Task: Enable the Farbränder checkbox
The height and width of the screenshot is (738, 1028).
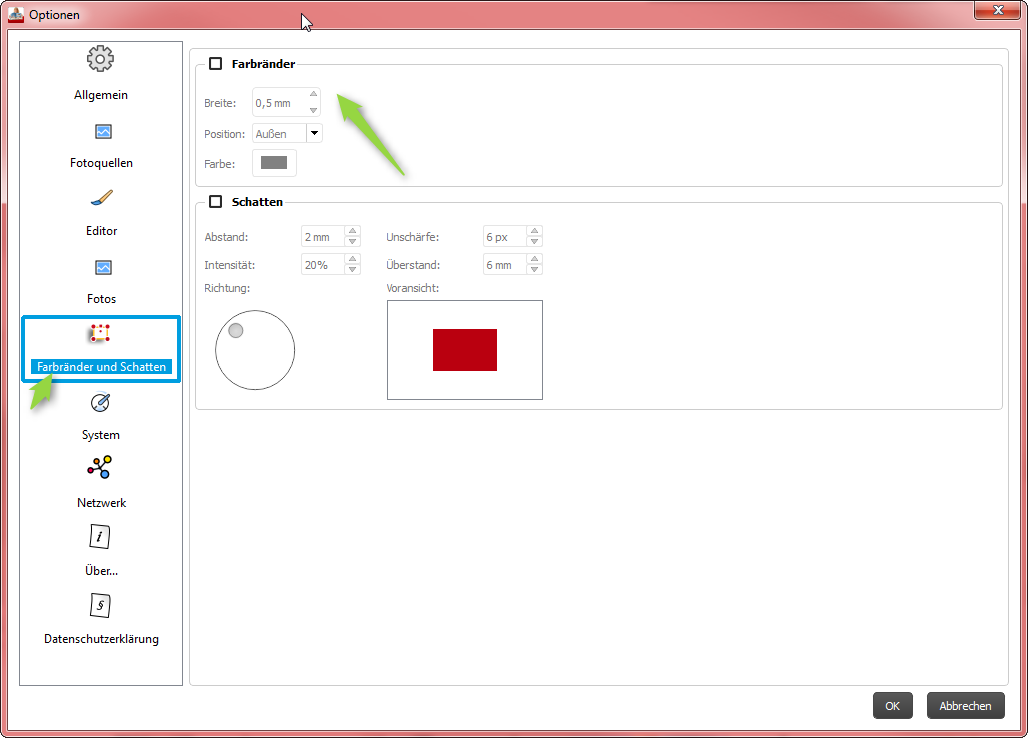Action: point(215,64)
